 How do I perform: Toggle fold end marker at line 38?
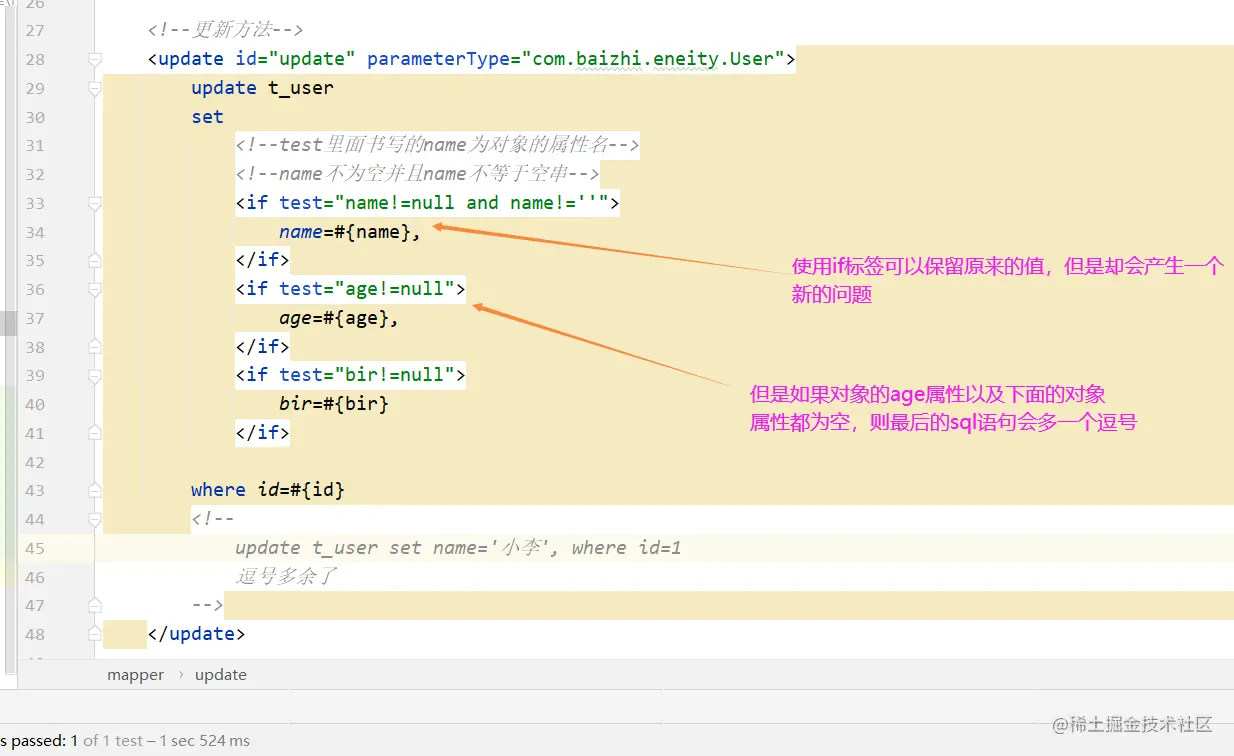(x=95, y=347)
